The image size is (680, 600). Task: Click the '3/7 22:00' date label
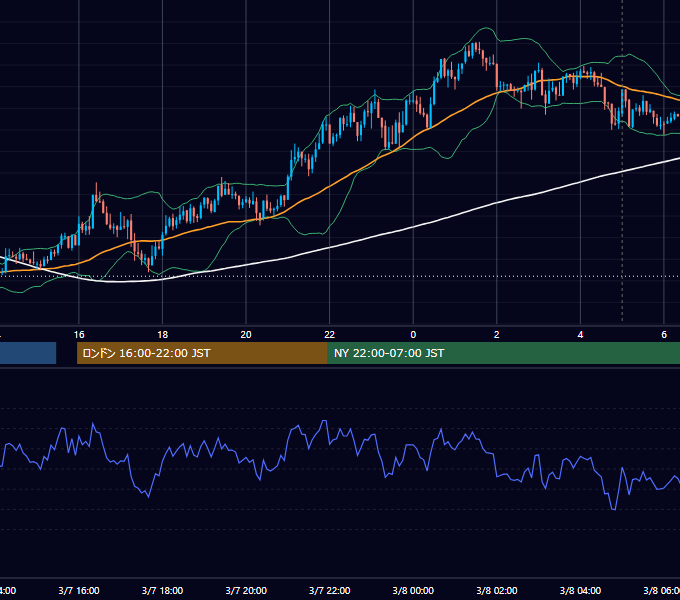coord(330,590)
